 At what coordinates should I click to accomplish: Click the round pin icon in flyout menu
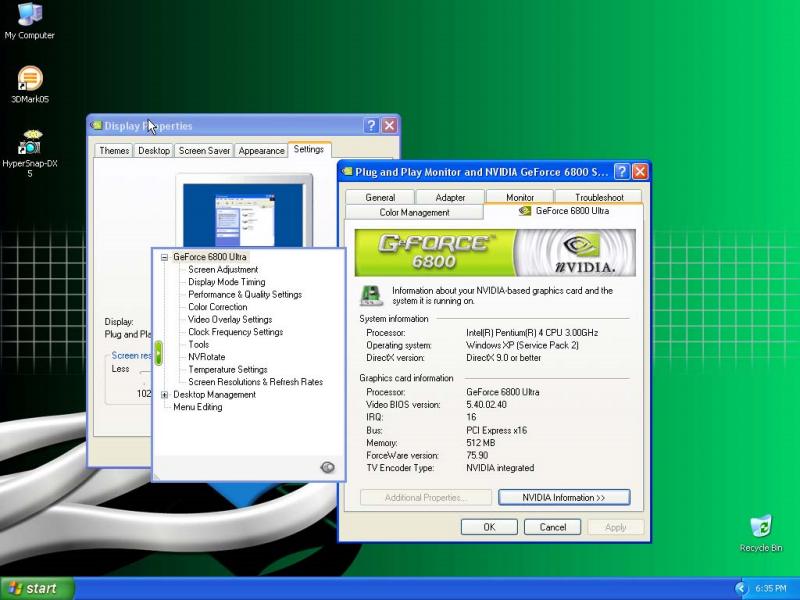328,467
